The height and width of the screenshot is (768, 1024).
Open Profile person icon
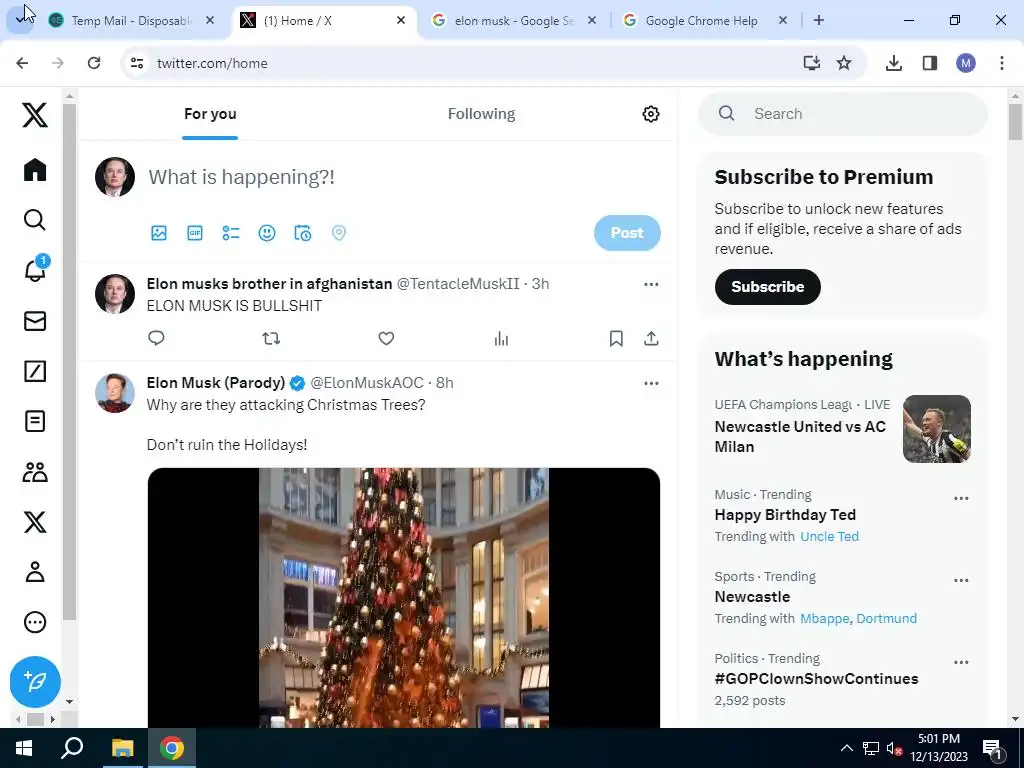[35, 572]
